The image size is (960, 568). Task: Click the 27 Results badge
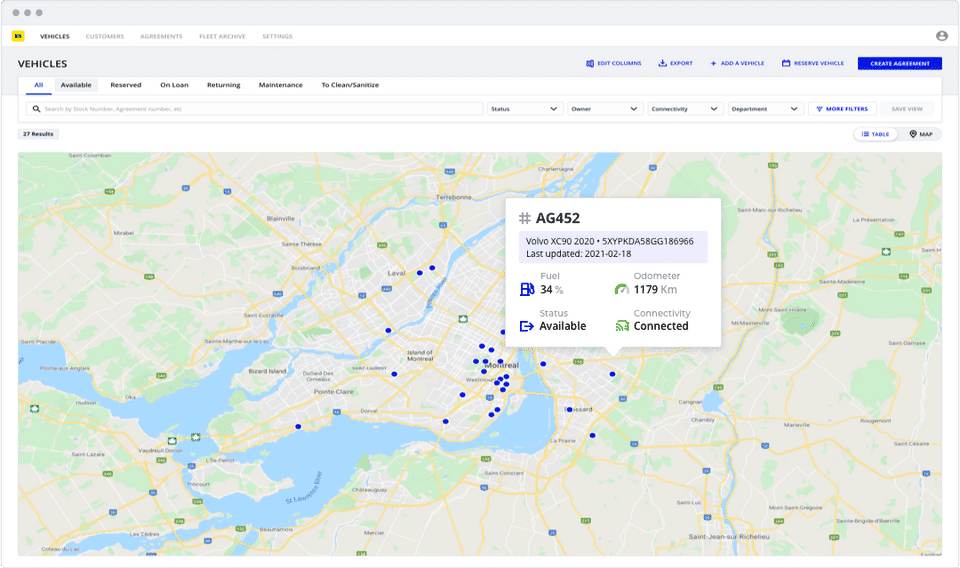pos(38,134)
